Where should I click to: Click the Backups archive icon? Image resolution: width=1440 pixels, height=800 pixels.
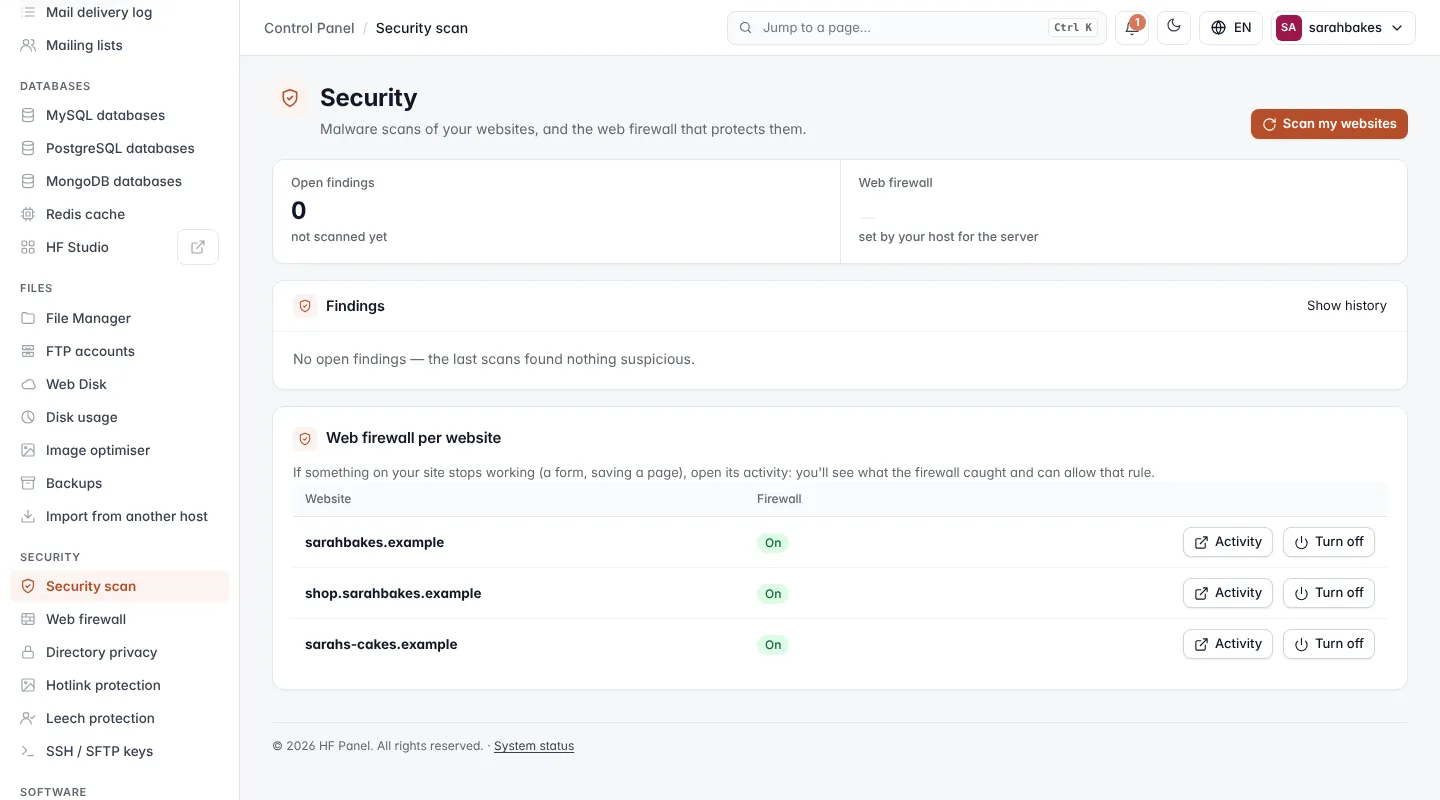[x=28, y=483]
